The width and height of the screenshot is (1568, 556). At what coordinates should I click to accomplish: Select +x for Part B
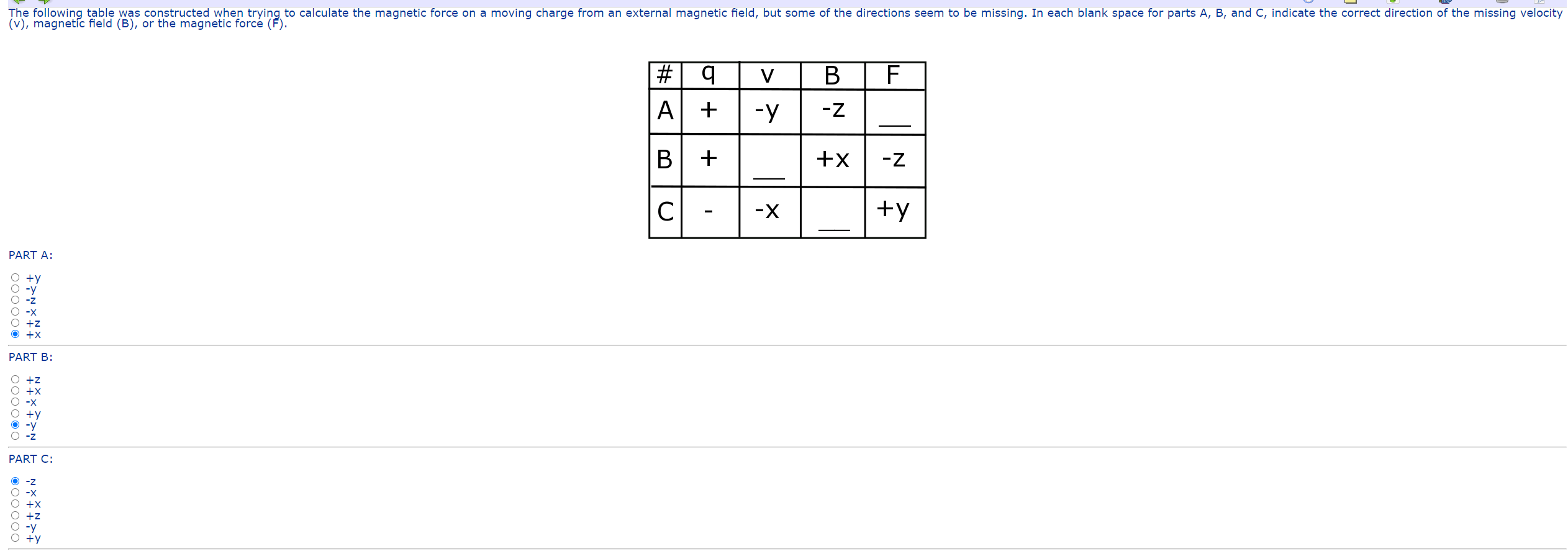click(x=14, y=390)
